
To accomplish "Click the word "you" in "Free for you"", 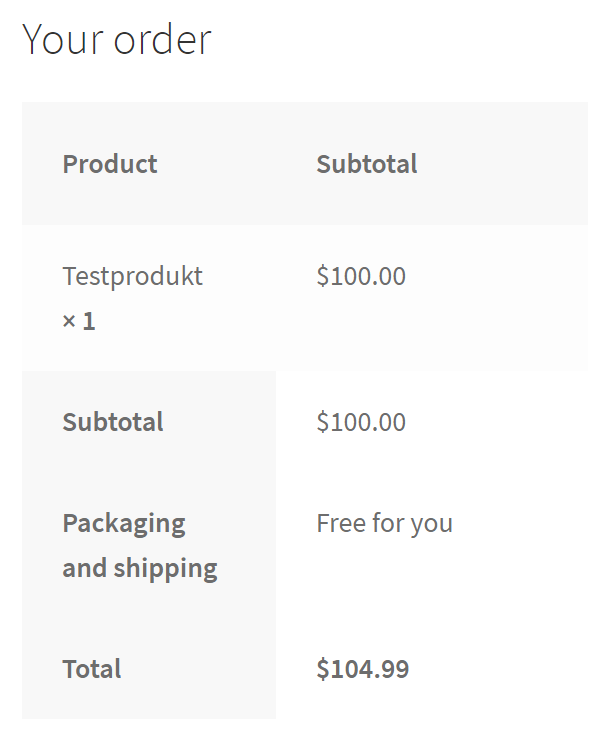I will [431, 523].
